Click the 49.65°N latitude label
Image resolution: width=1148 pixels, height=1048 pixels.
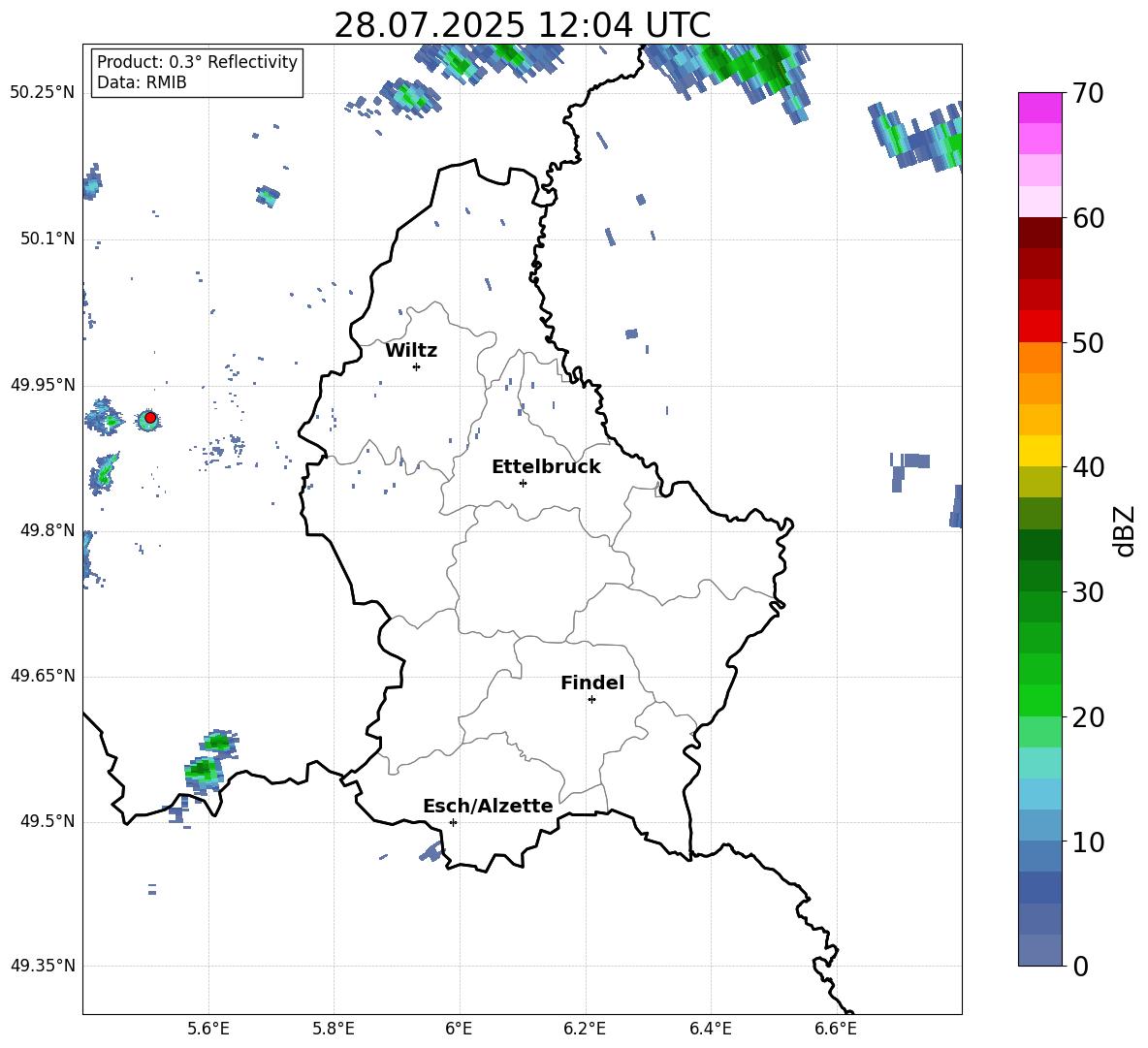(x=43, y=676)
